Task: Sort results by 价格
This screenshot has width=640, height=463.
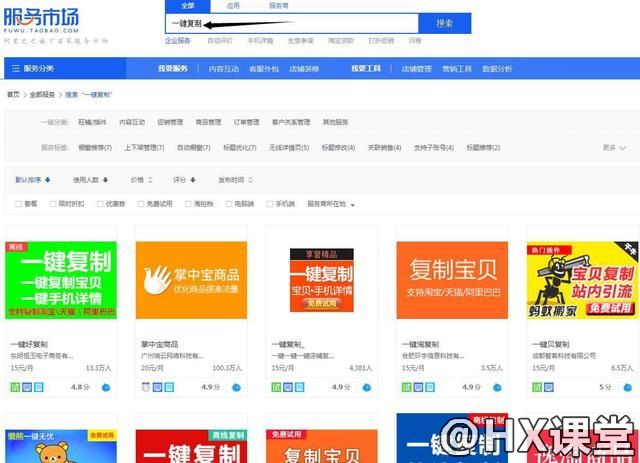Action: (141, 180)
